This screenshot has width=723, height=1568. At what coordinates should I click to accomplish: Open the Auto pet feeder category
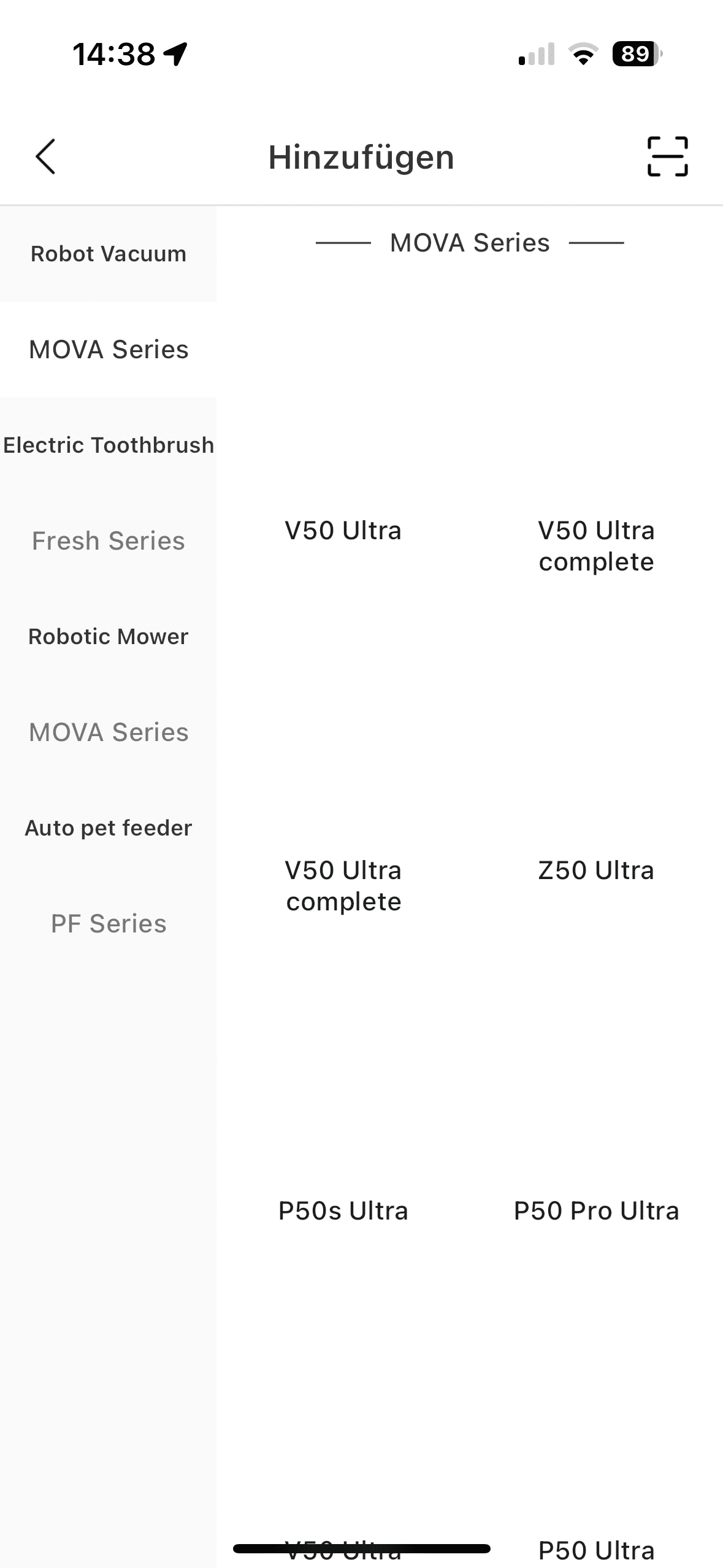point(109,828)
